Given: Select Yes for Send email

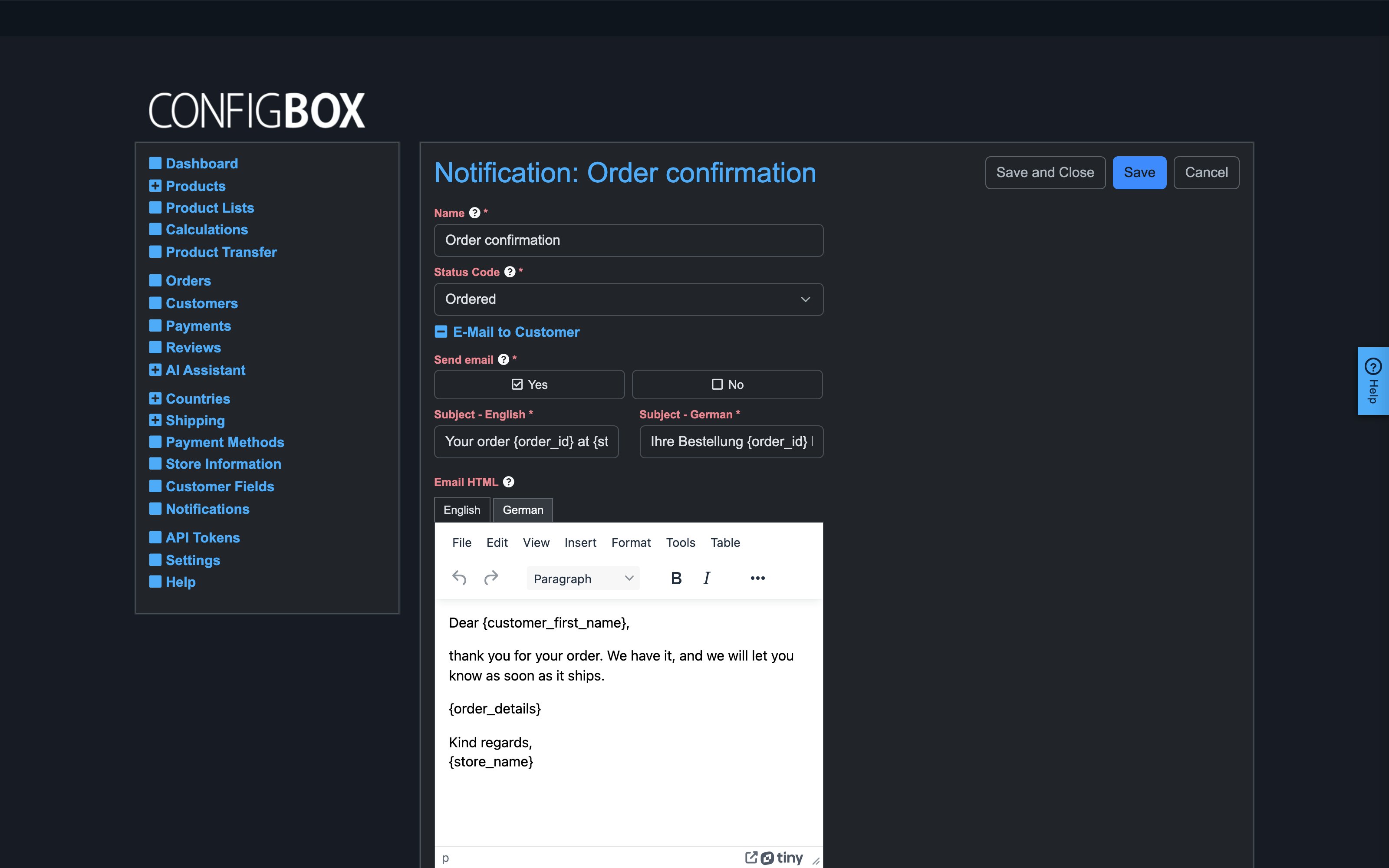Looking at the screenshot, I should coord(529,385).
